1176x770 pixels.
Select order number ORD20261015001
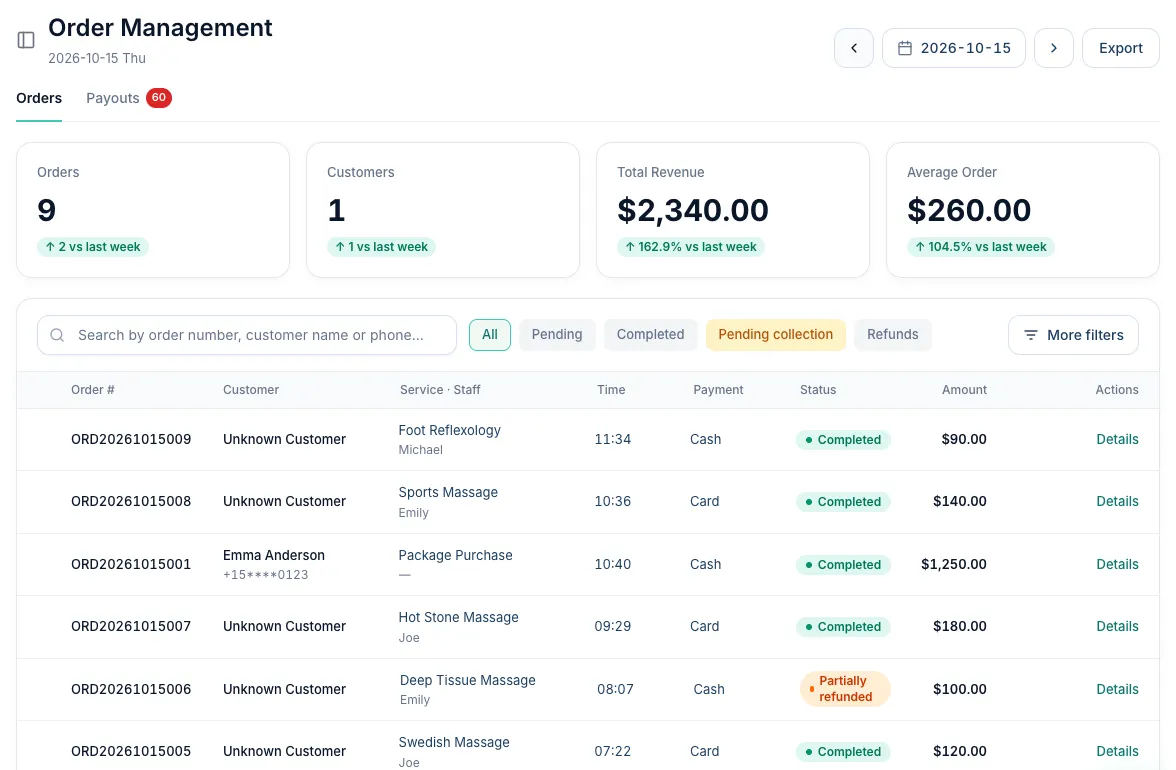[x=131, y=565]
